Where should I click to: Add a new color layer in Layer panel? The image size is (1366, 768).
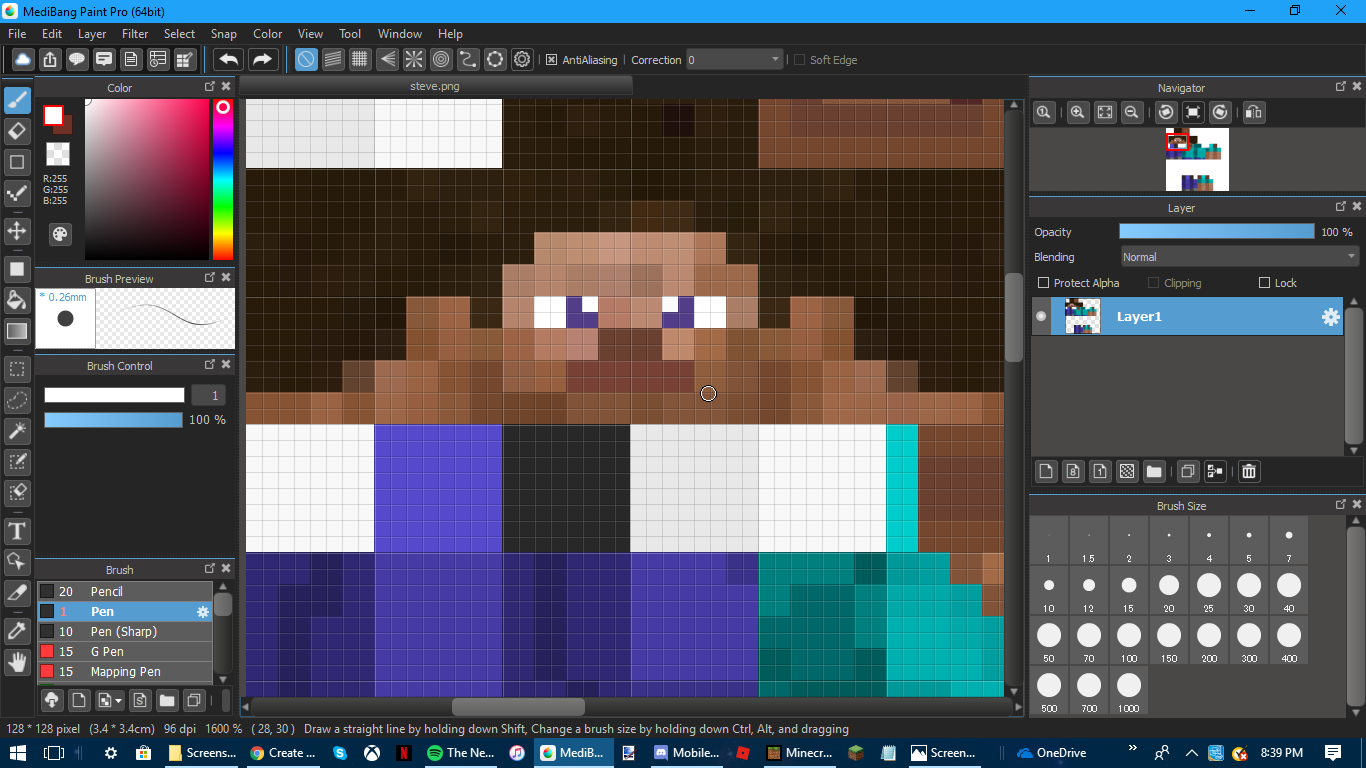coord(1046,471)
